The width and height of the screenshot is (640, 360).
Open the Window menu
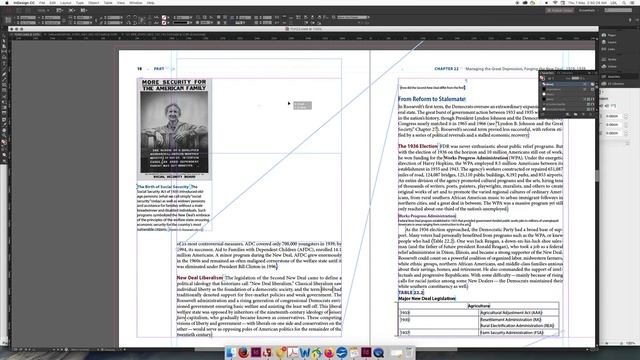pyautogui.click(x=136, y=3)
